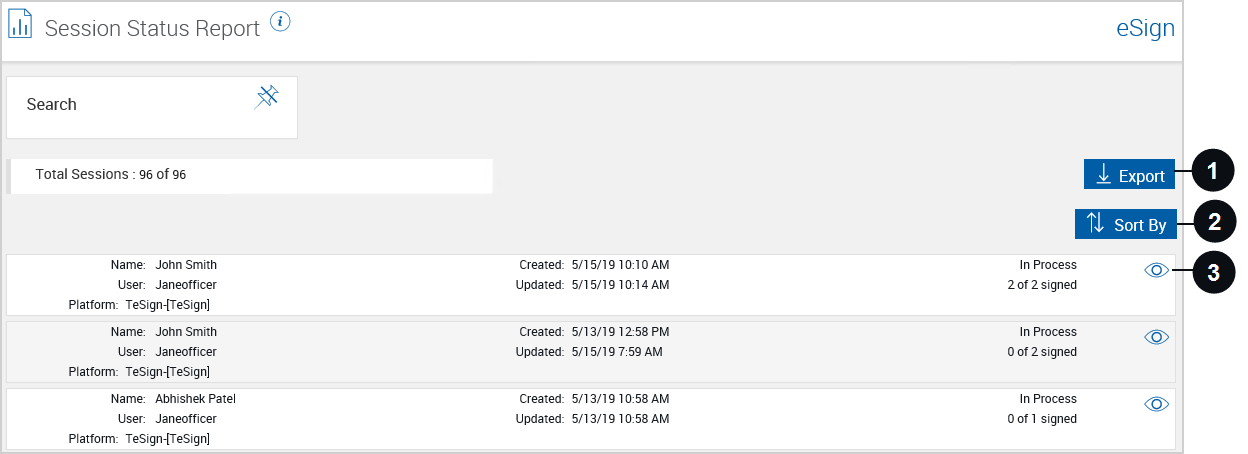Viewport: 1248px width, 454px height.
Task: Open the Sort By options
Action: pyautogui.click(x=1125, y=224)
